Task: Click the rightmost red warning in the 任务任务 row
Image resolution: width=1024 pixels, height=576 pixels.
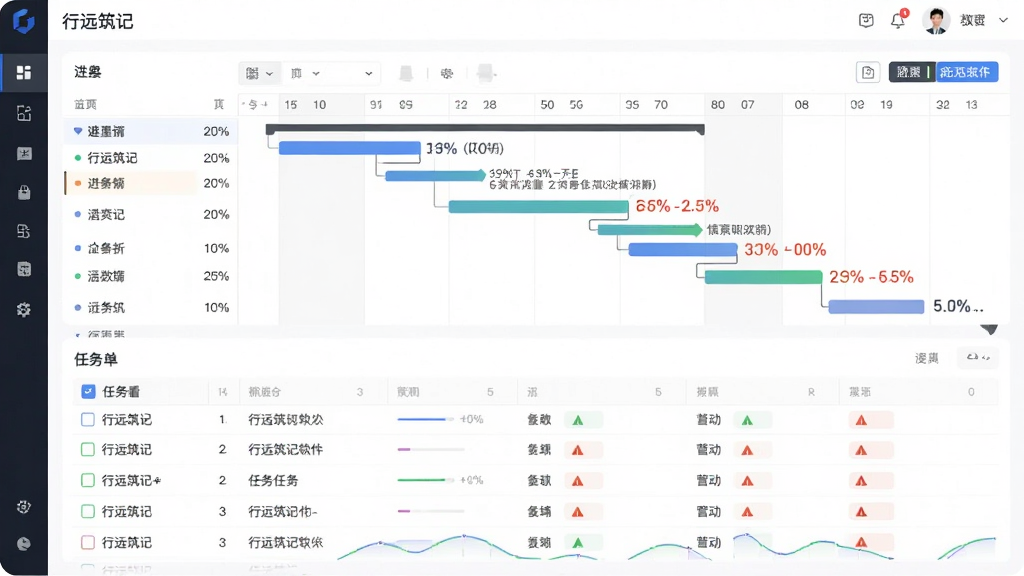Action: point(861,481)
